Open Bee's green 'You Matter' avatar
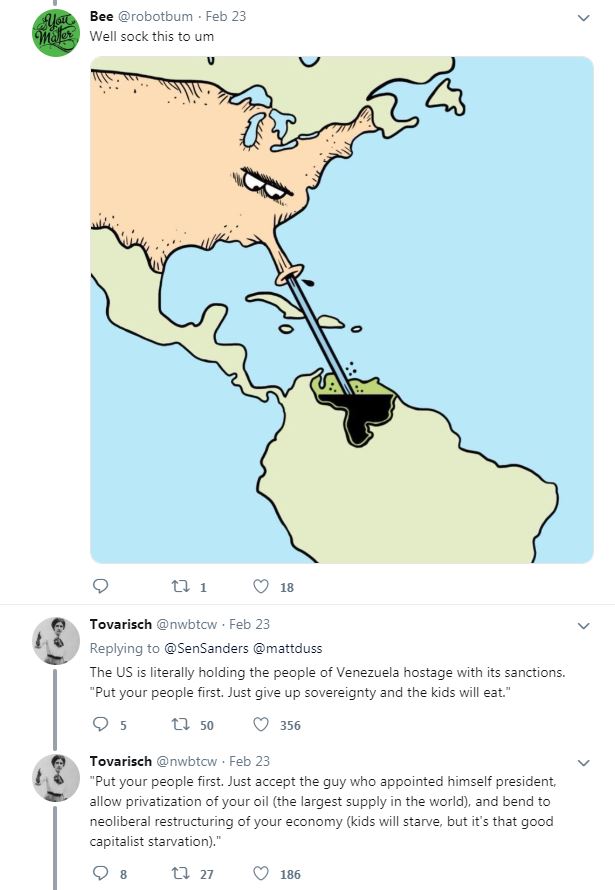This screenshot has height=890, width=615. pos(56,33)
